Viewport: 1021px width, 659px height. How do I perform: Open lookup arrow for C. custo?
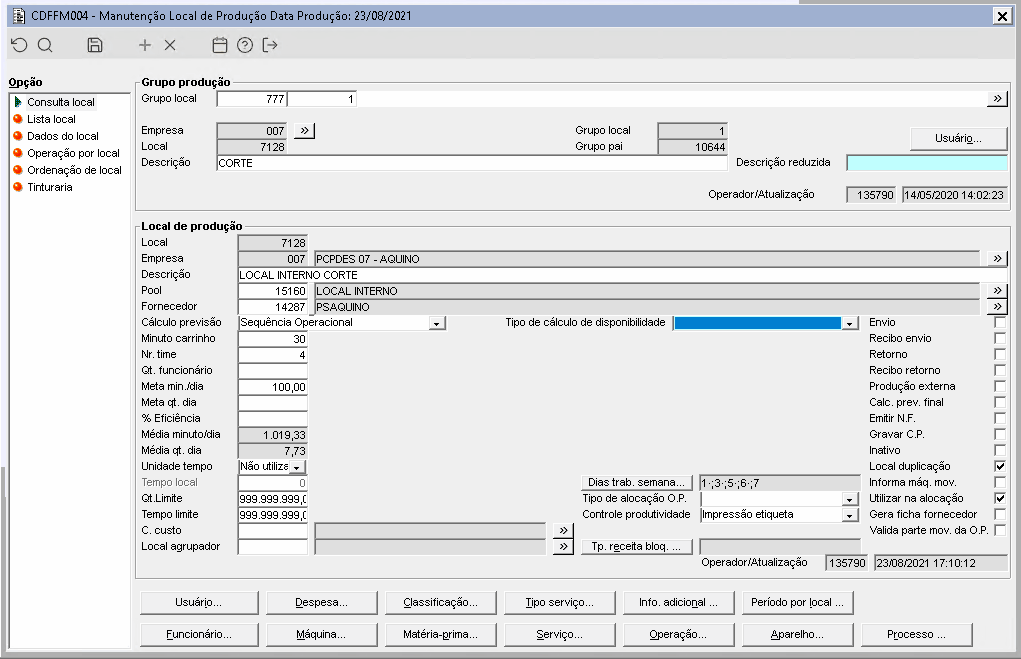point(563,530)
